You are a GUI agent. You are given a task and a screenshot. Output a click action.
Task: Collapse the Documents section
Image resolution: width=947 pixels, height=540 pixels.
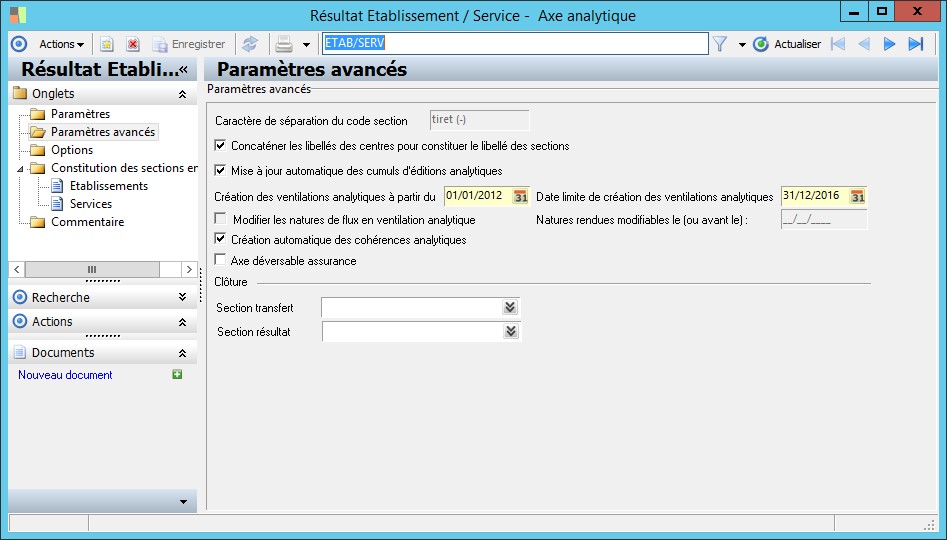pos(182,353)
